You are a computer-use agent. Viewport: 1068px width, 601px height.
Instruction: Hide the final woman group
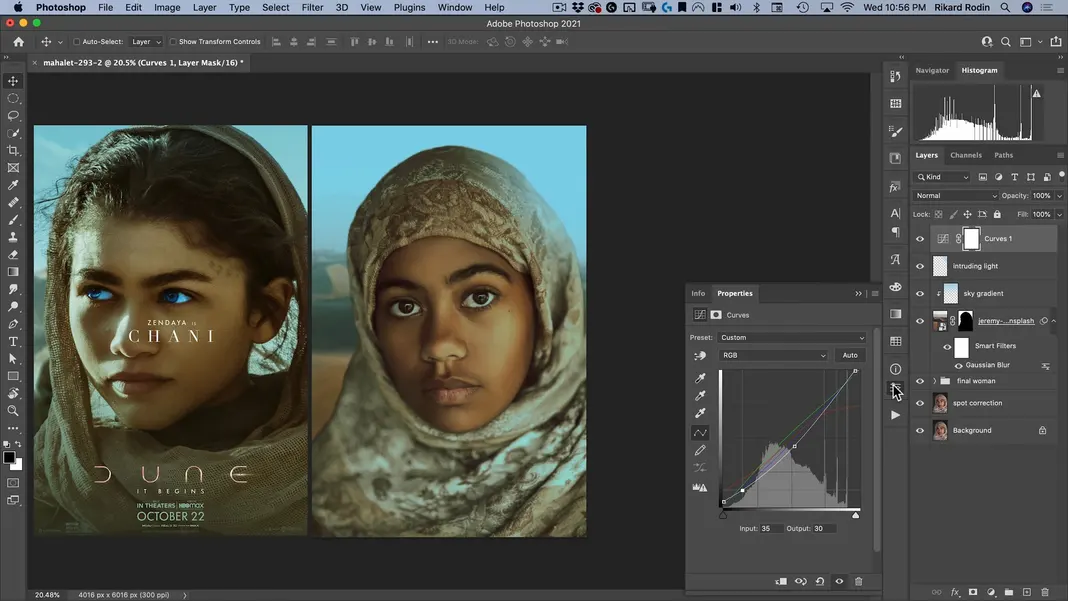(920, 382)
